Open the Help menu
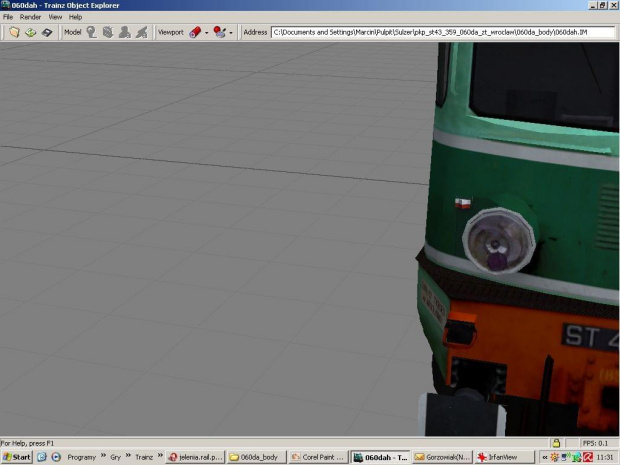This screenshot has height=465, width=620. (x=75, y=17)
